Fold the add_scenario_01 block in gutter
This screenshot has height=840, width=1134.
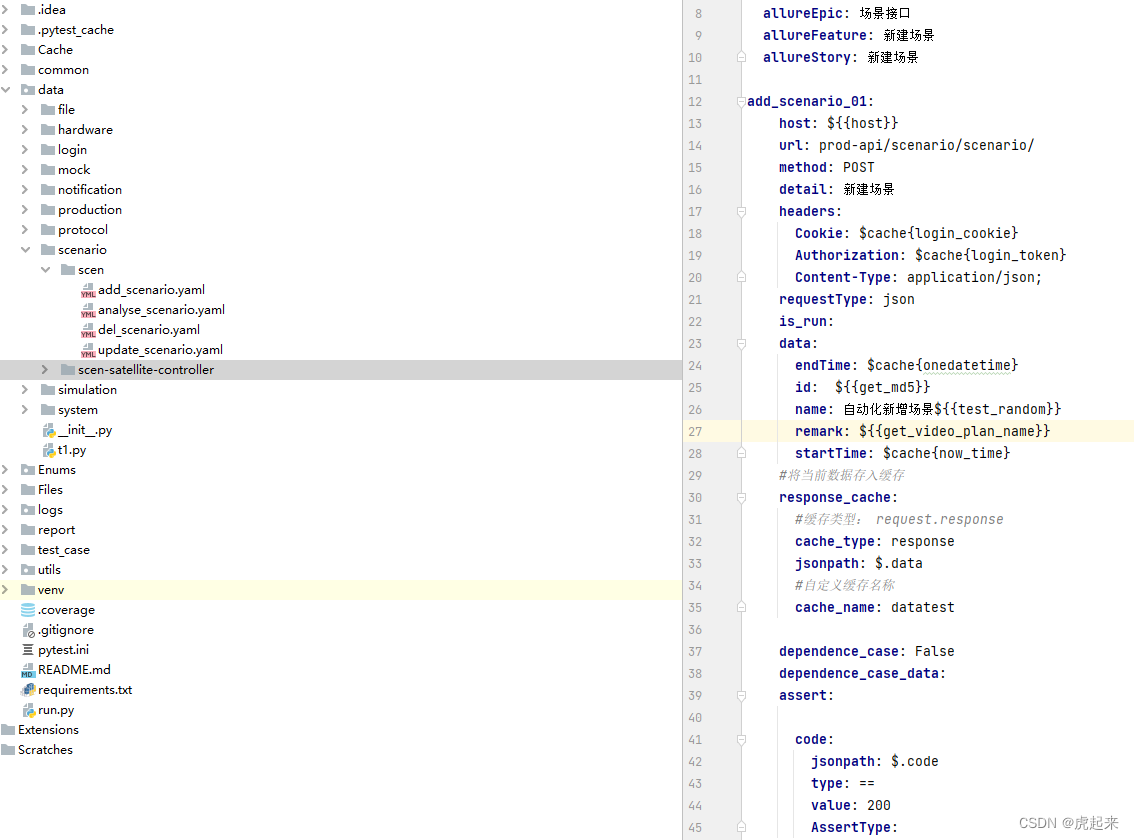tap(741, 102)
